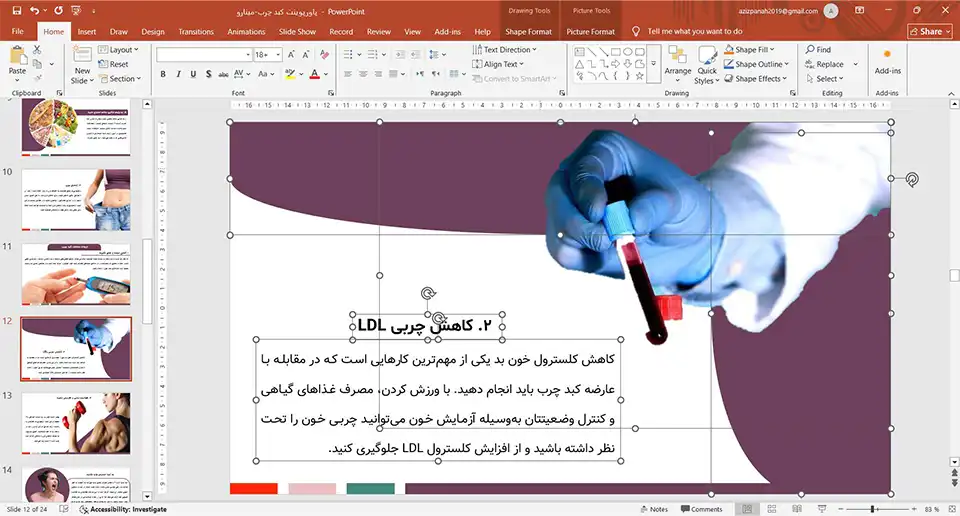Open the Text Direction dropdown

504,50
